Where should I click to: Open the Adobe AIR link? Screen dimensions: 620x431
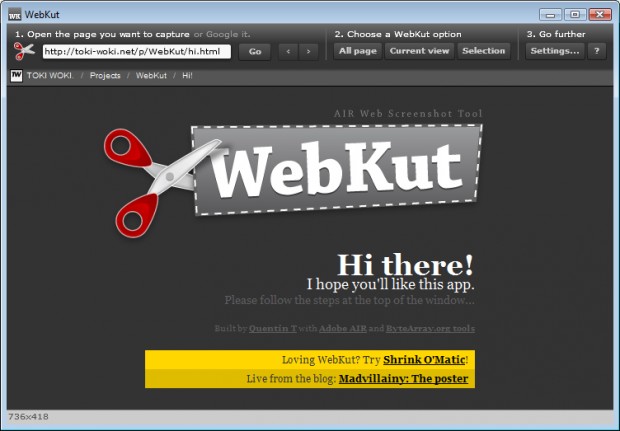[x=343, y=328]
